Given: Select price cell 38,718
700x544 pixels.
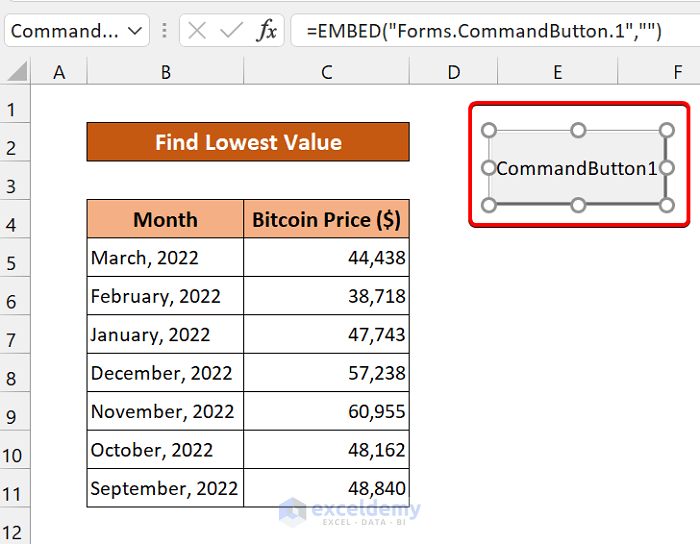Looking at the screenshot, I should coord(327,296).
